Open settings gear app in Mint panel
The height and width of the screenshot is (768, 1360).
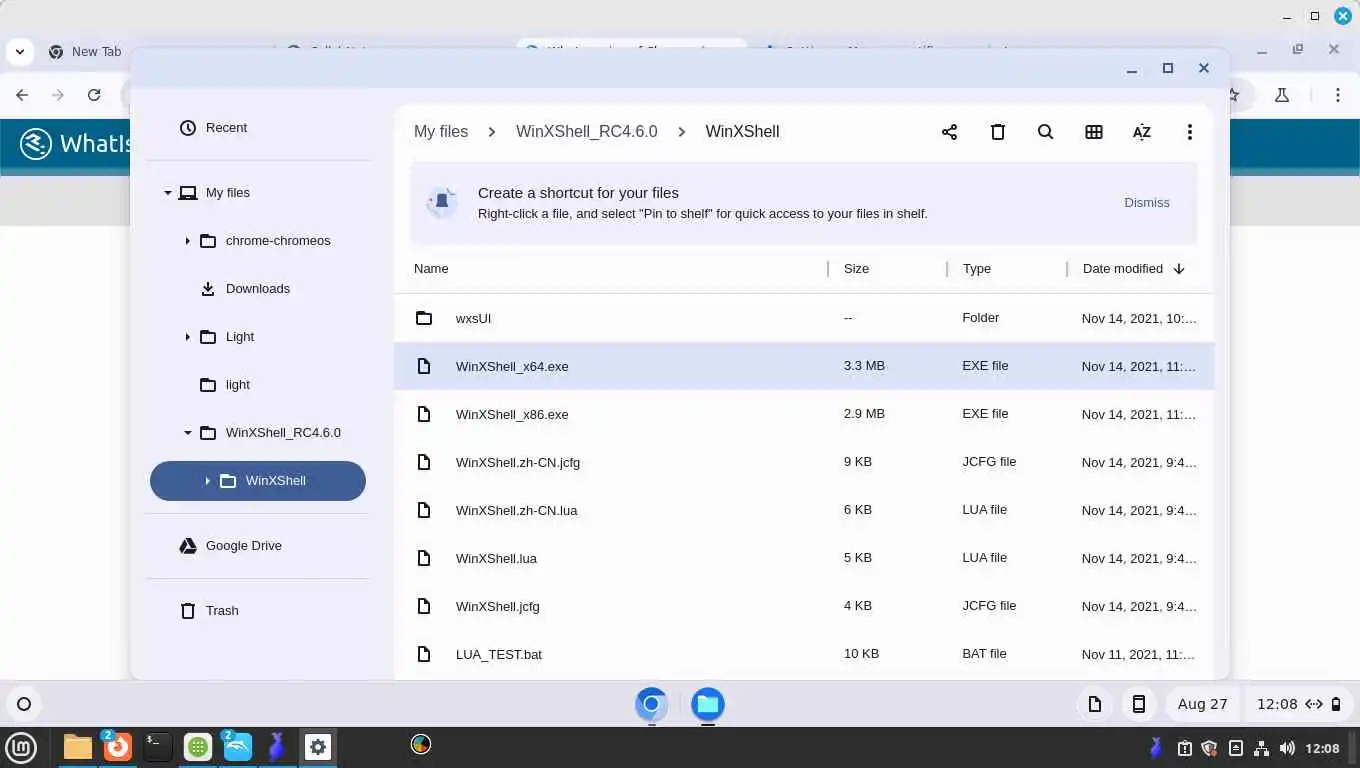click(x=318, y=746)
